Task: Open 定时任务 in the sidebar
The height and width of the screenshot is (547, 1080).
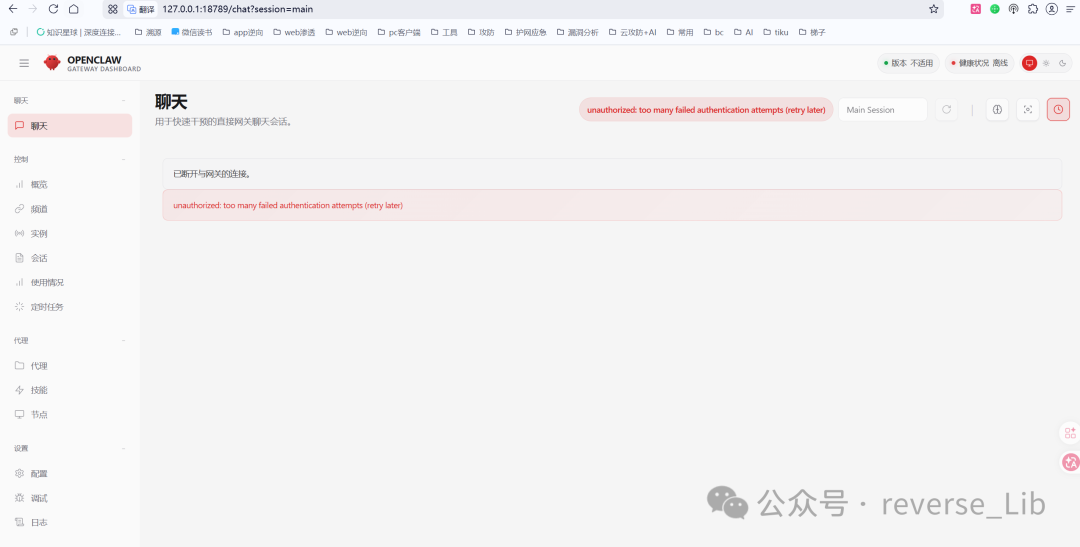Action: pos(70,307)
